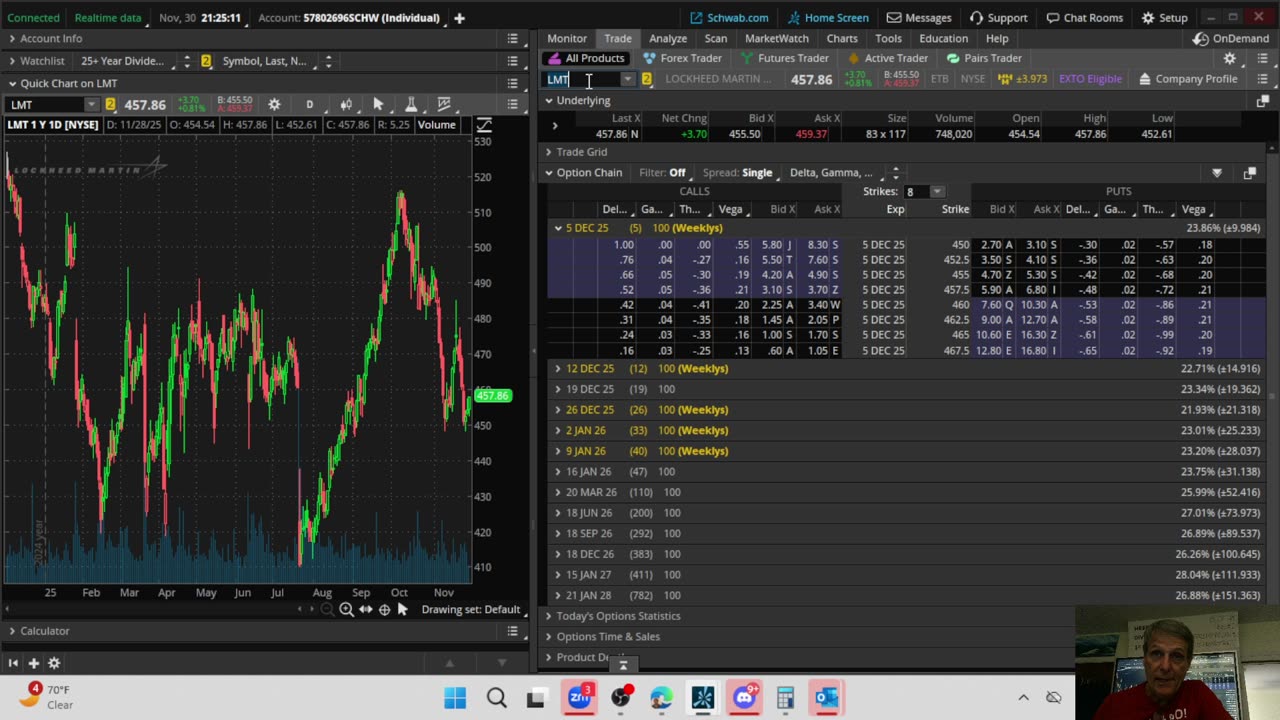Open left sidebar gear icon at bottom
Screen dimensions: 1280x720
(54, 663)
